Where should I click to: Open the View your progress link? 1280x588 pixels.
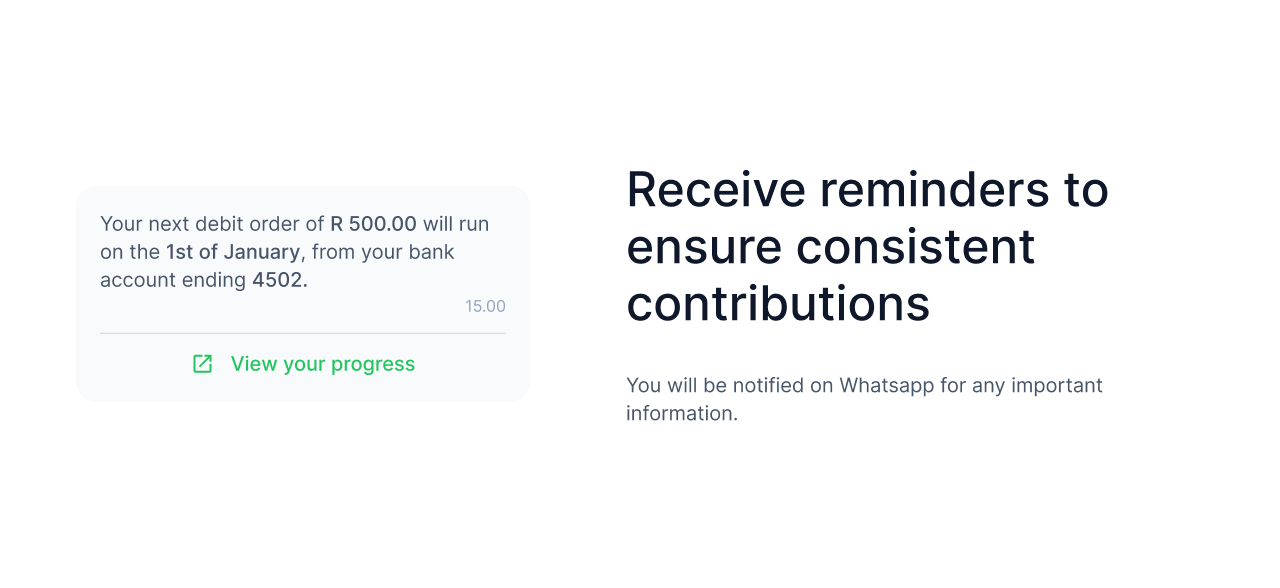pos(322,364)
